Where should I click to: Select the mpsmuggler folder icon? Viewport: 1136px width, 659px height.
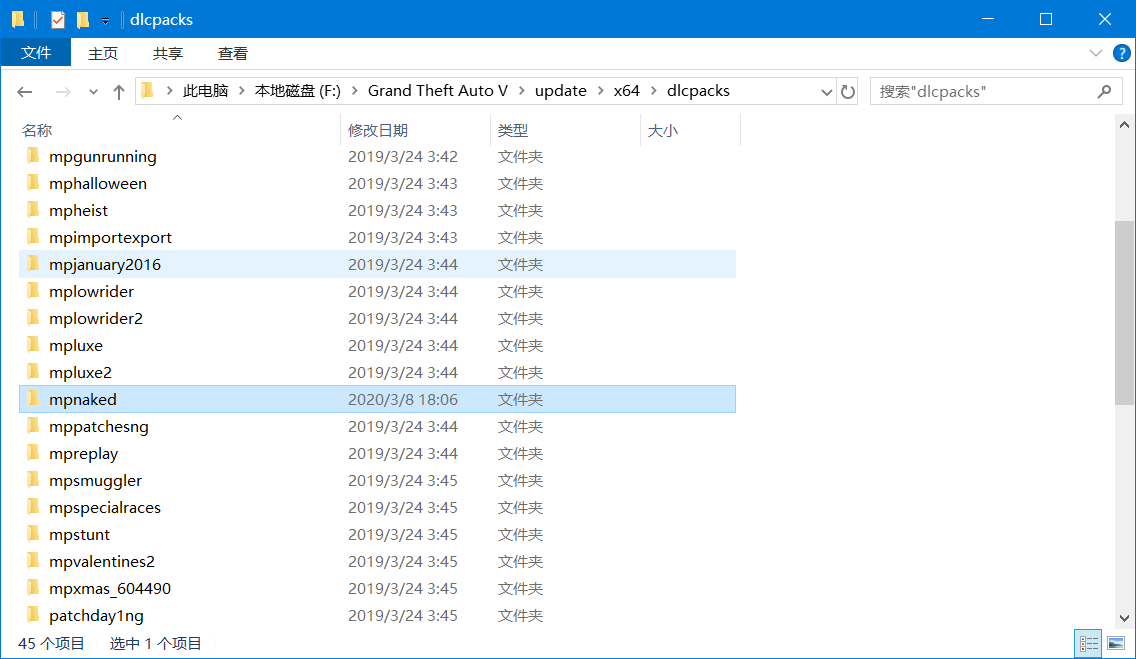[x=33, y=480]
